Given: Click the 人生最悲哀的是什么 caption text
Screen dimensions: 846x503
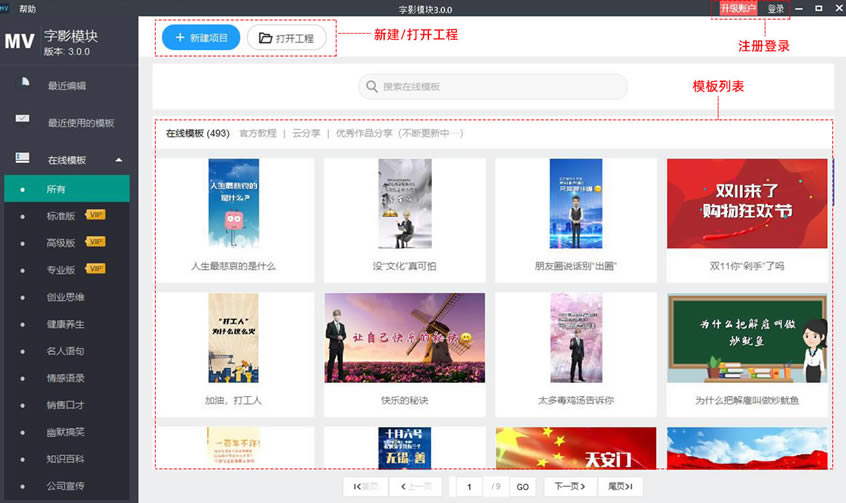Looking at the screenshot, I should (x=234, y=266).
